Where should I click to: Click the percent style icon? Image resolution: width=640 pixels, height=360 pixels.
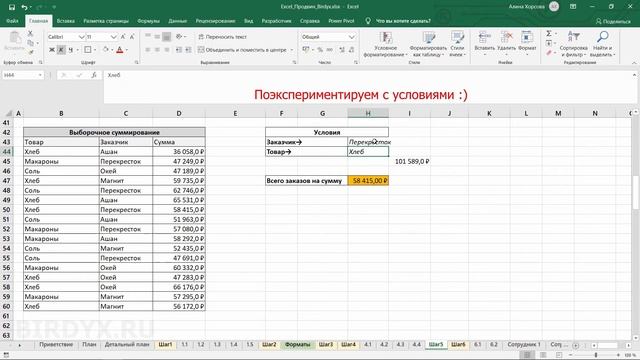[320, 50]
